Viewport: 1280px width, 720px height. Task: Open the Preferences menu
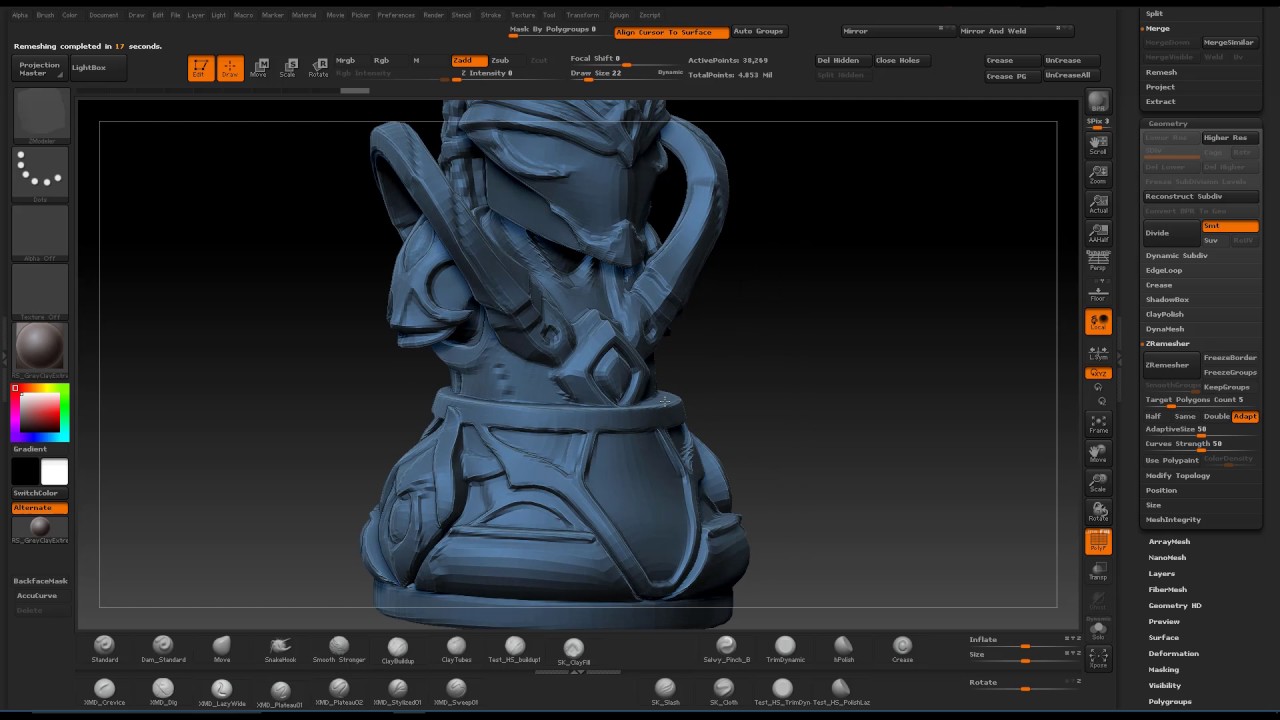point(396,15)
